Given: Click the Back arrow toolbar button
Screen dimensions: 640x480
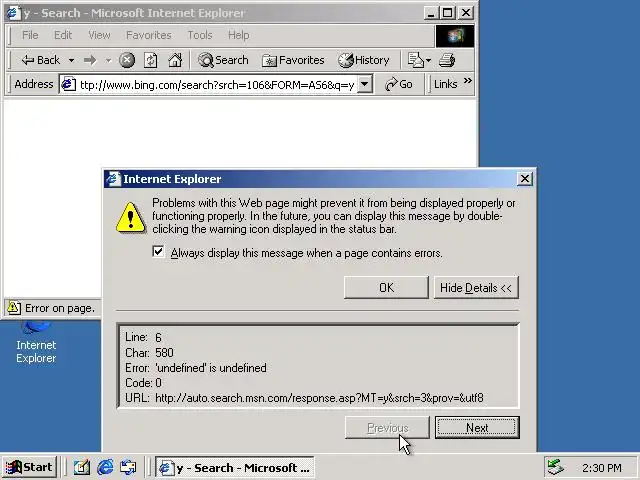Looking at the screenshot, I should click(x=40, y=60).
